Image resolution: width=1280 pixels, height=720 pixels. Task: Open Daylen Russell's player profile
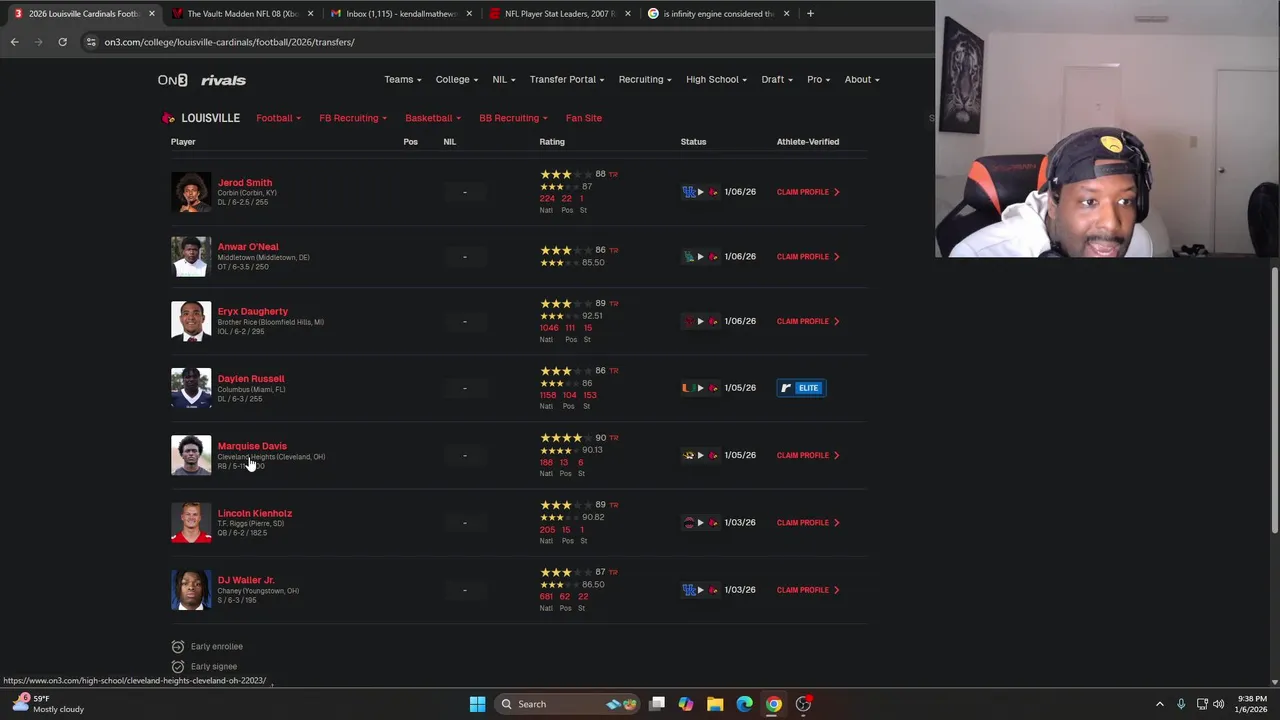pyautogui.click(x=251, y=379)
